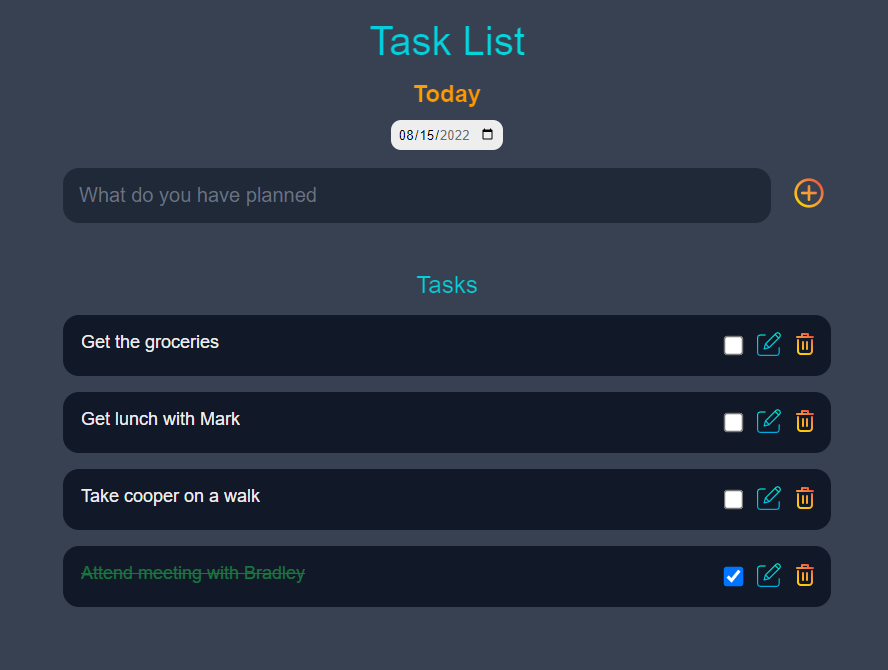Tick the "Take cooper on a walk" checkbox
The height and width of the screenshot is (670, 888).
pyautogui.click(x=733, y=500)
